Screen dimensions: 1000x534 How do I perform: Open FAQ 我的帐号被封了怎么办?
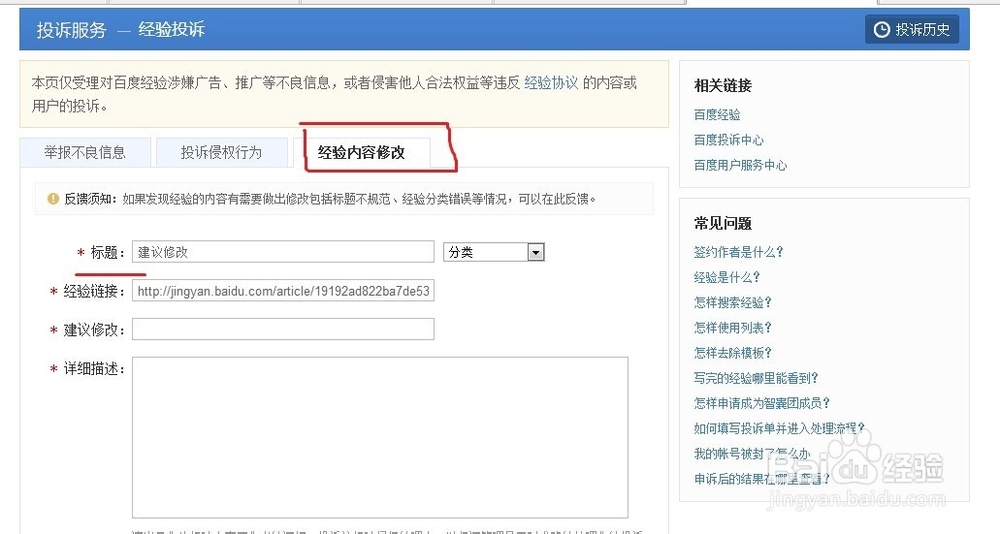752,454
